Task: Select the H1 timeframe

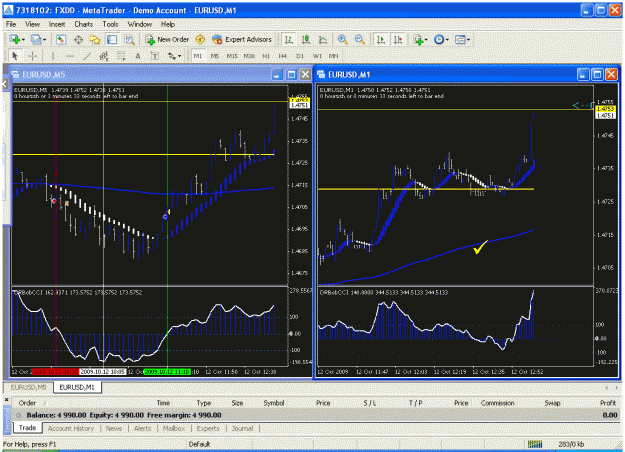Action: [266, 56]
